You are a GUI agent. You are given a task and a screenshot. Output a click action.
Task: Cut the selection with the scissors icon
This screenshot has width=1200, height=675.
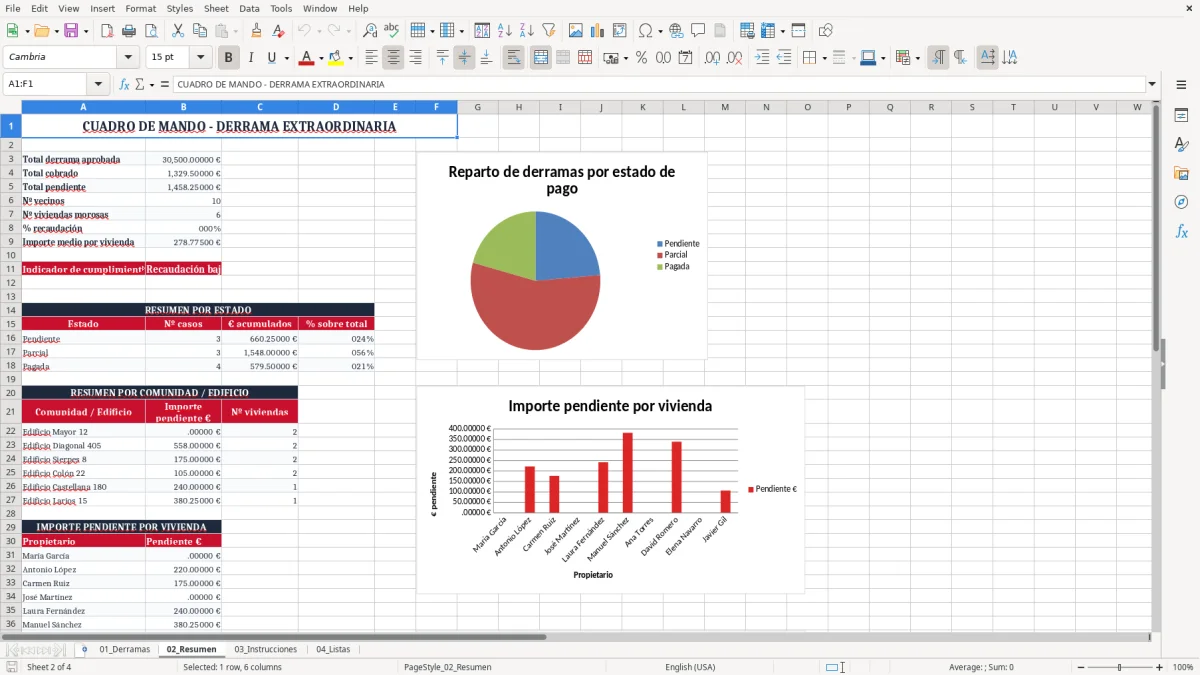(x=177, y=31)
